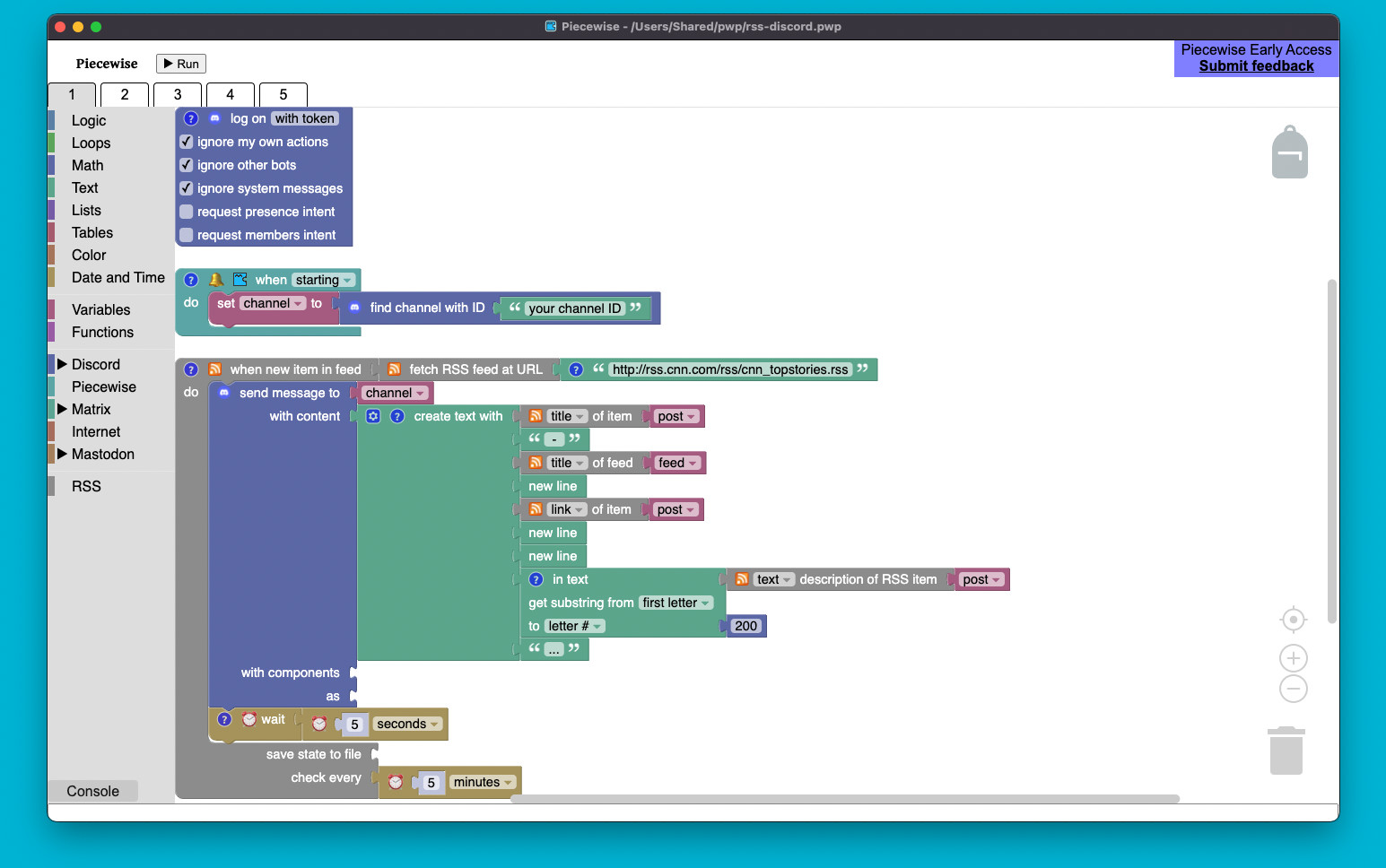The image size is (1386, 868).
Task: Open the Console panel
Action: [92, 791]
